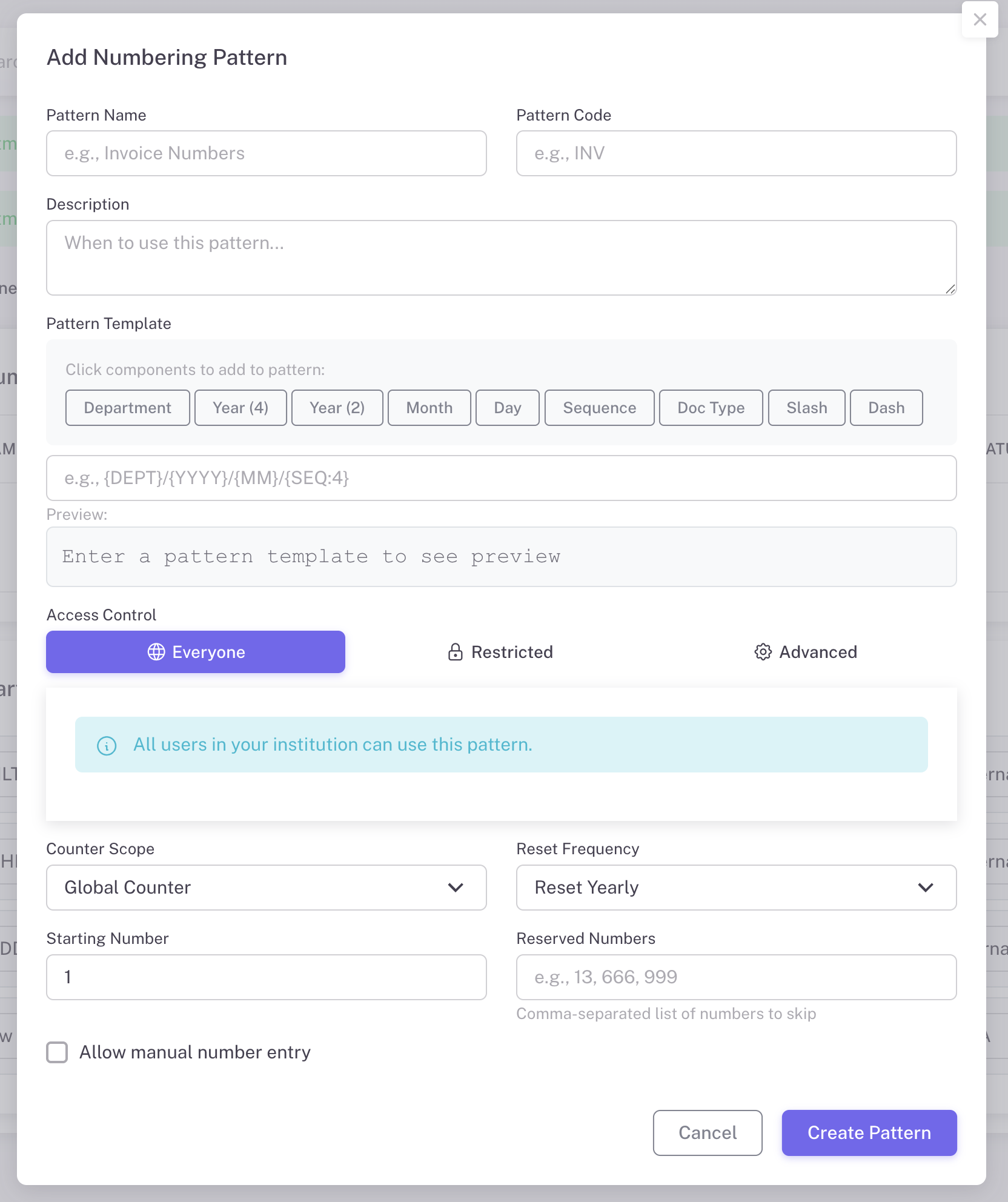Viewport: 1008px width, 1202px height.
Task: Click into the Pattern Code field
Action: [x=736, y=153]
